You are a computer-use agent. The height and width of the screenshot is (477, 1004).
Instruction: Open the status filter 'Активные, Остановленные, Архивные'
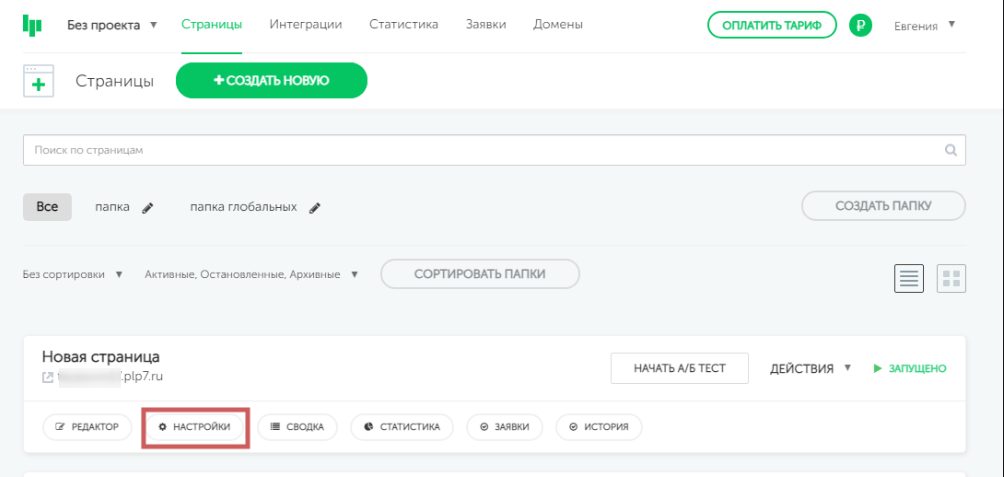[x=250, y=274]
